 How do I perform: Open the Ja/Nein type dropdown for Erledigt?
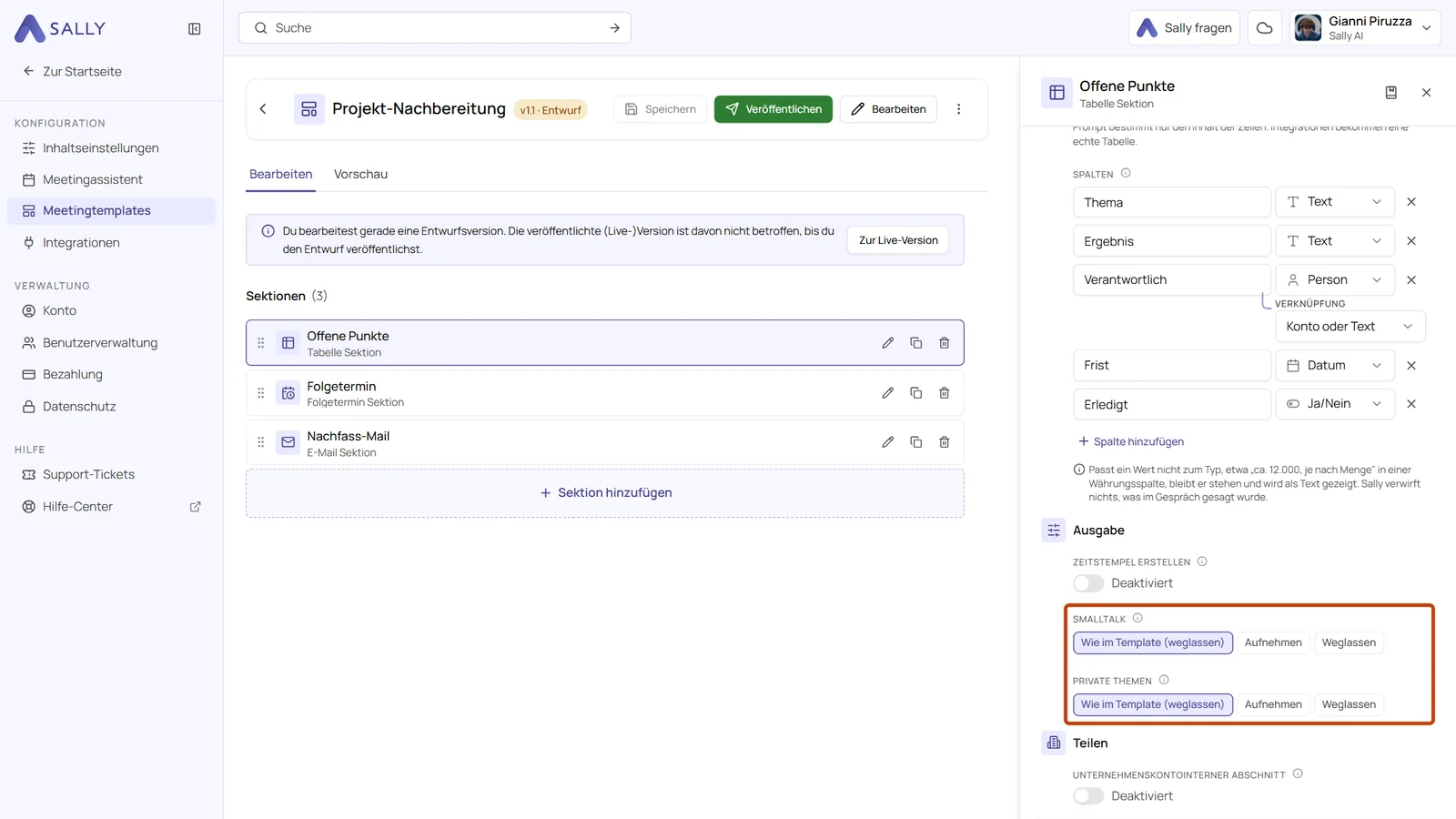(1335, 404)
